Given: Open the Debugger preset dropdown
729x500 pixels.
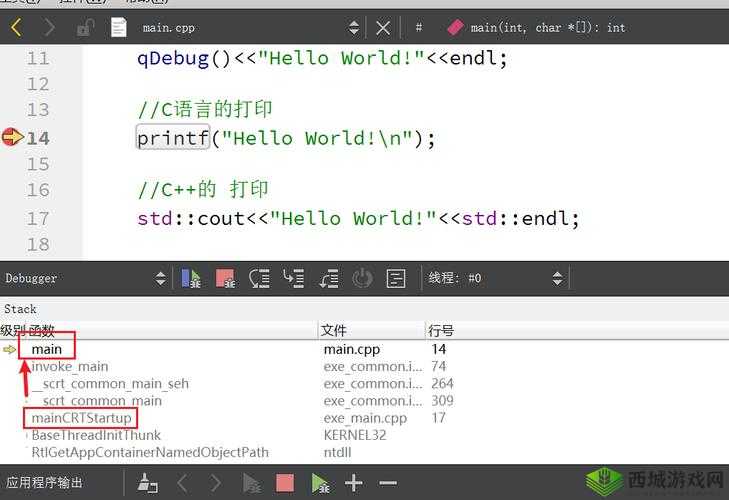Looking at the screenshot, I should click(x=160, y=278).
